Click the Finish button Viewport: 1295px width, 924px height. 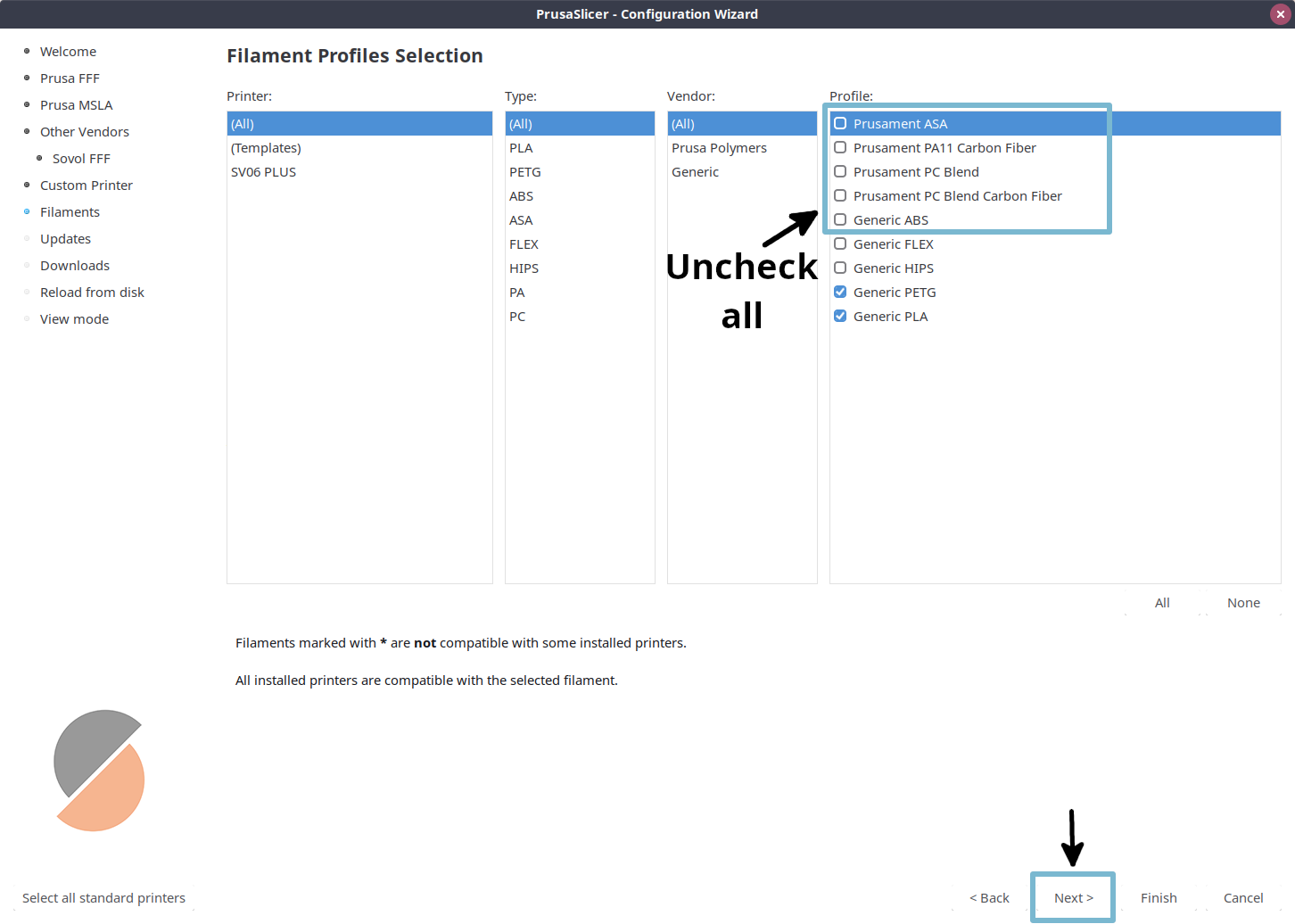pyautogui.click(x=1159, y=897)
